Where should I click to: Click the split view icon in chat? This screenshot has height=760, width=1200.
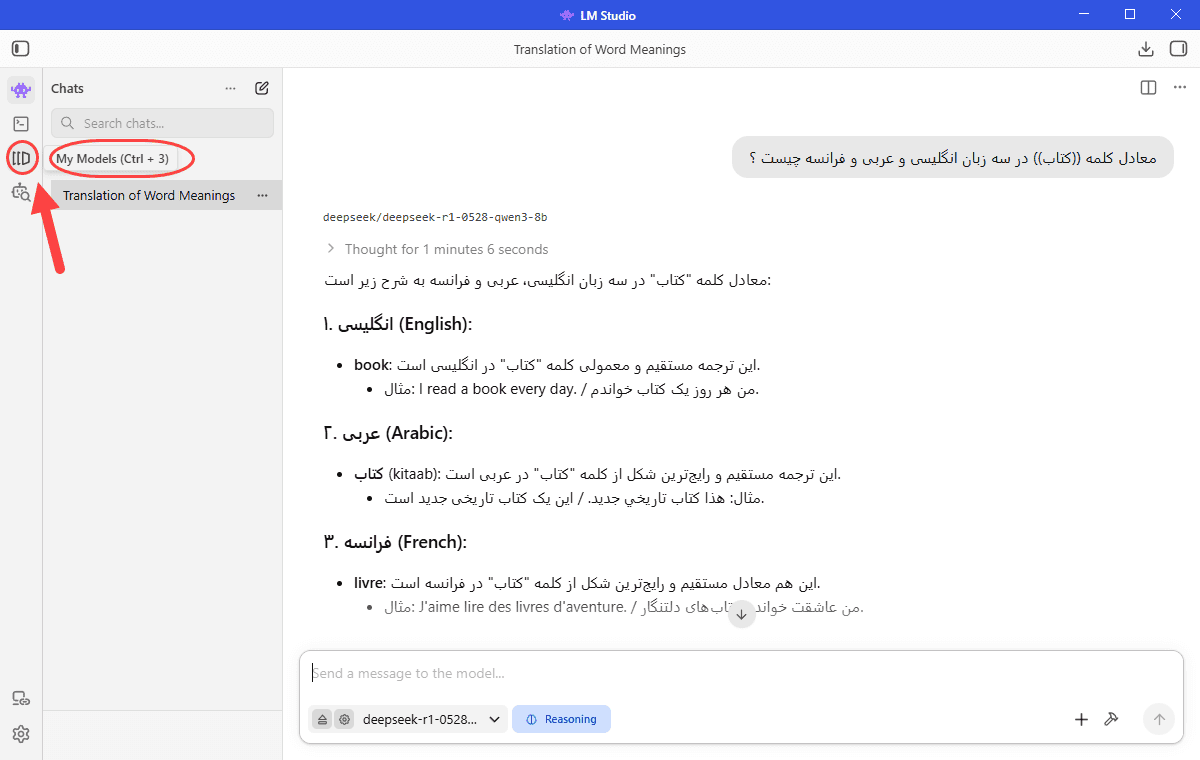click(x=1148, y=88)
